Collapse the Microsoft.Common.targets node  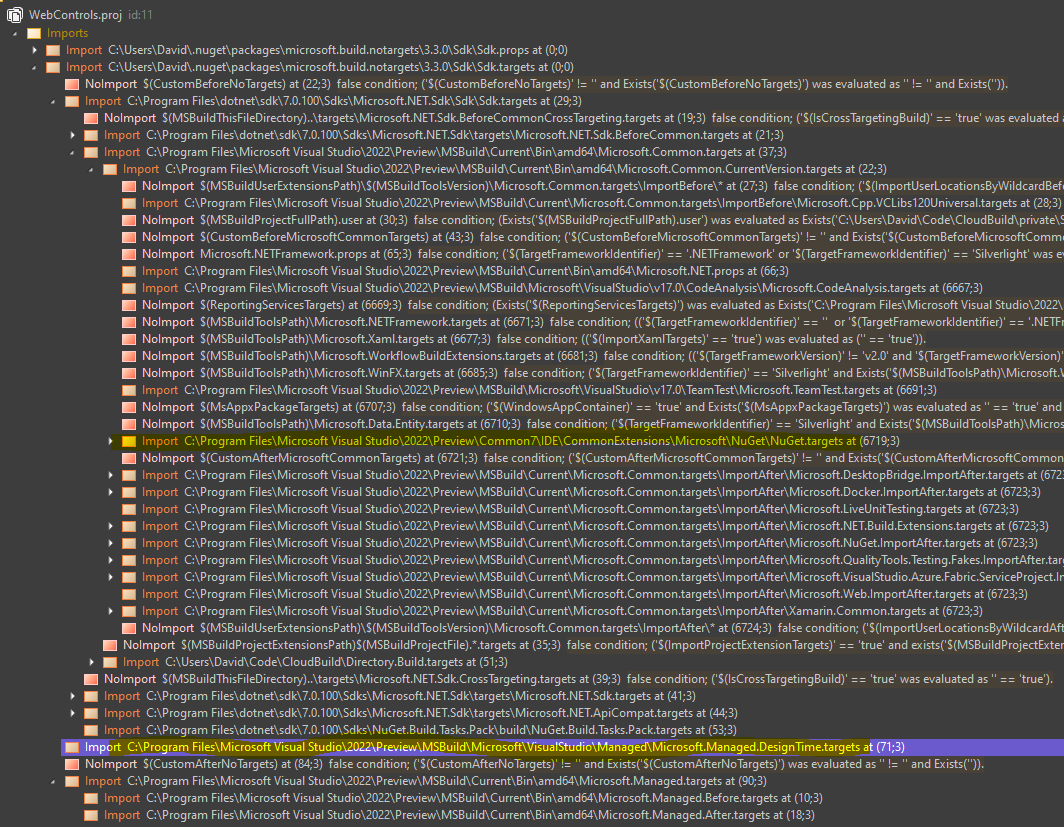point(72,151)
